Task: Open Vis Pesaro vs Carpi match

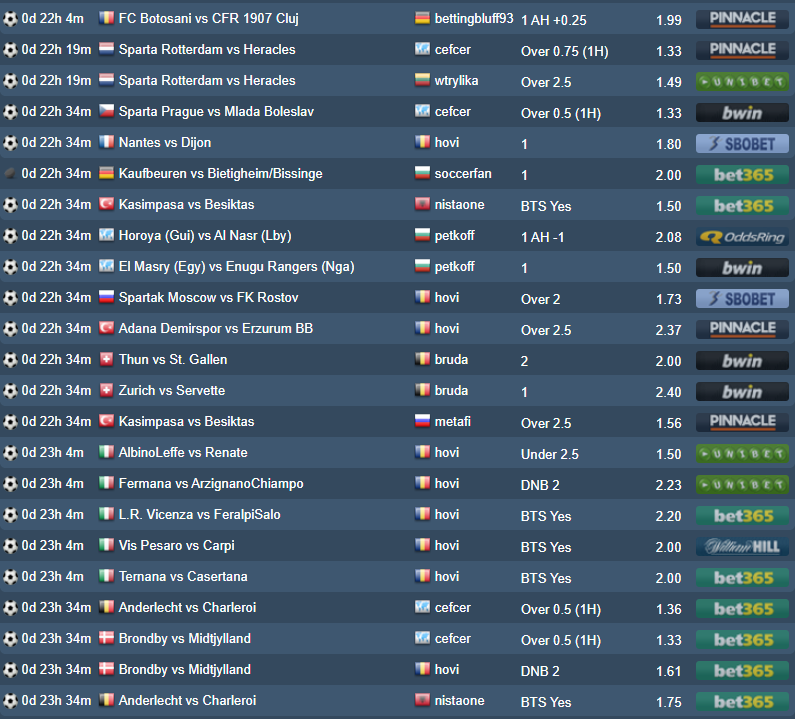Action: (x=176, y=545)
